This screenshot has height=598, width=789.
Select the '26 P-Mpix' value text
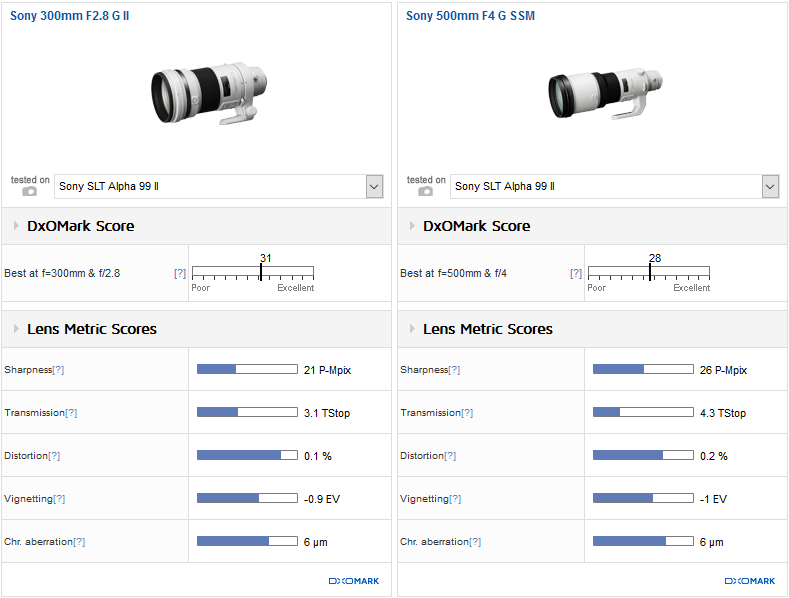click(723, 370)
